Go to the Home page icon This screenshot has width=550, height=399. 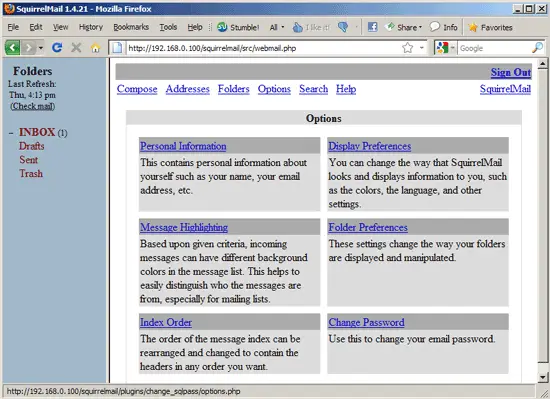coord(95,48)
